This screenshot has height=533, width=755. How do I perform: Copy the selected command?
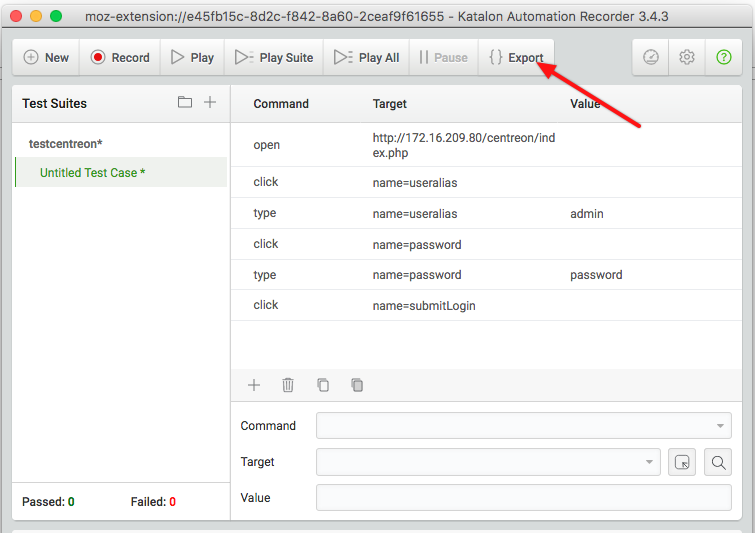[323, 385]
